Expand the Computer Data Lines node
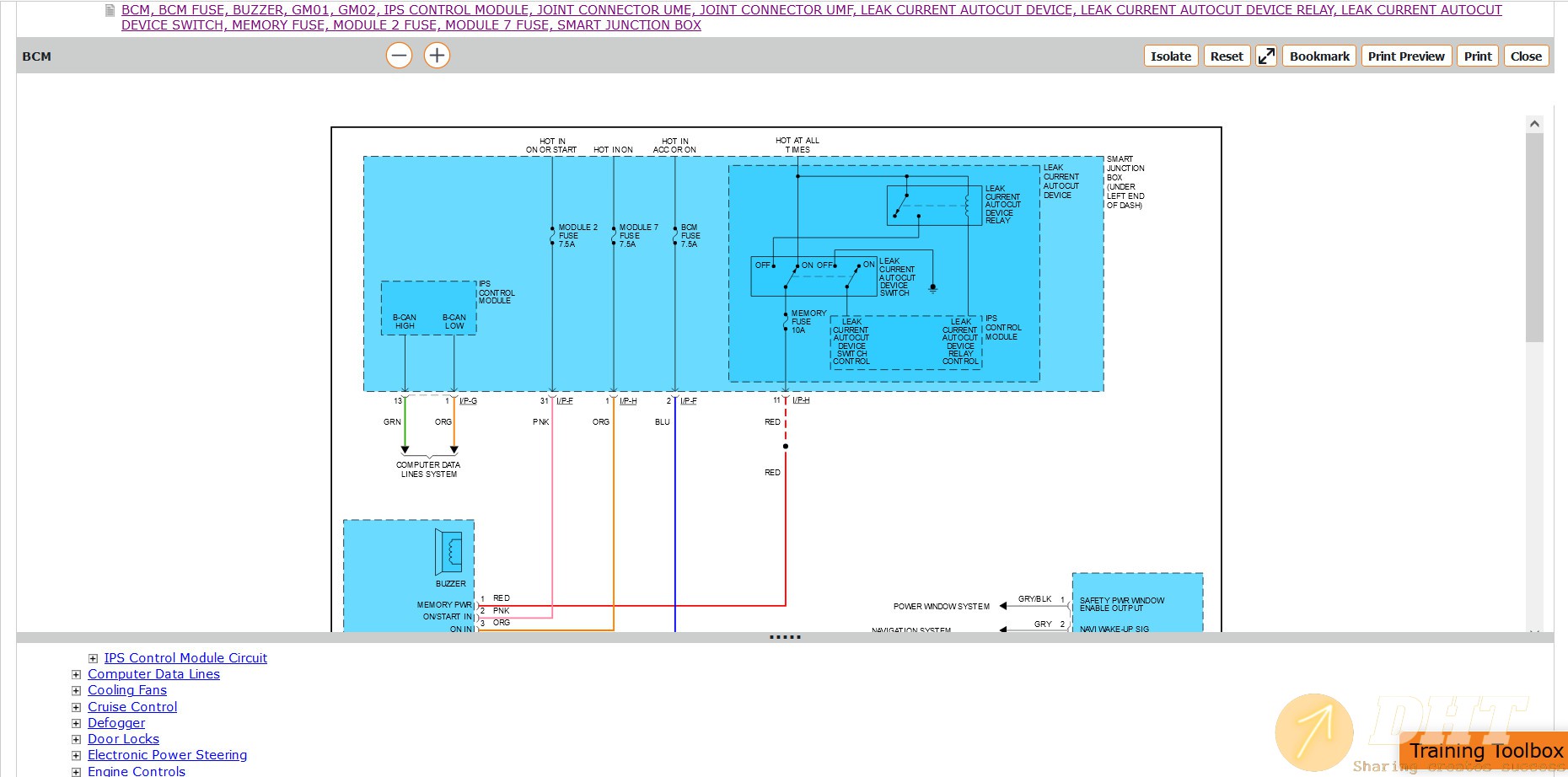The width and height of the screenshot is (1568, 777). coord(77,674)
